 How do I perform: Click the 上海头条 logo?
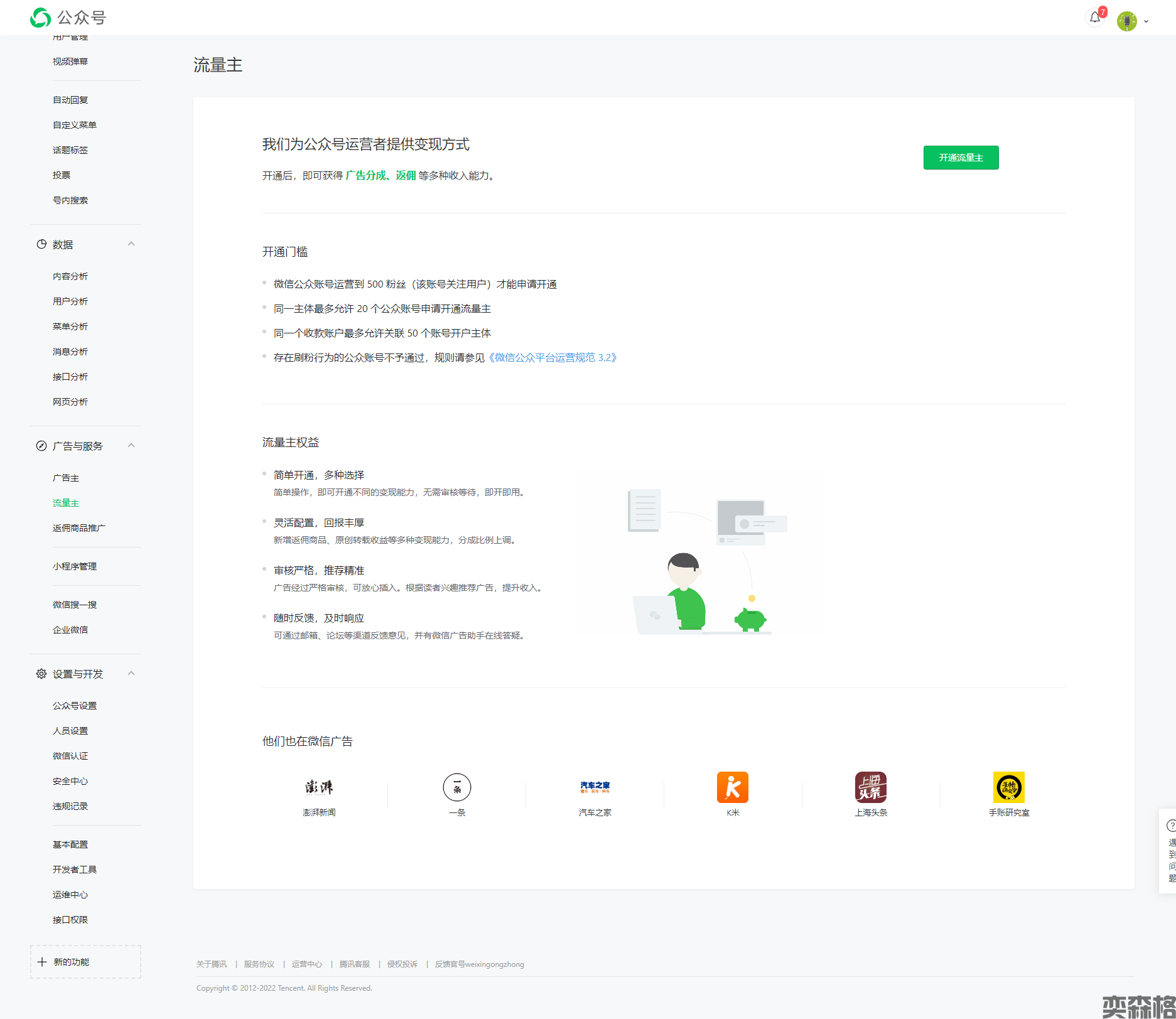871,787
